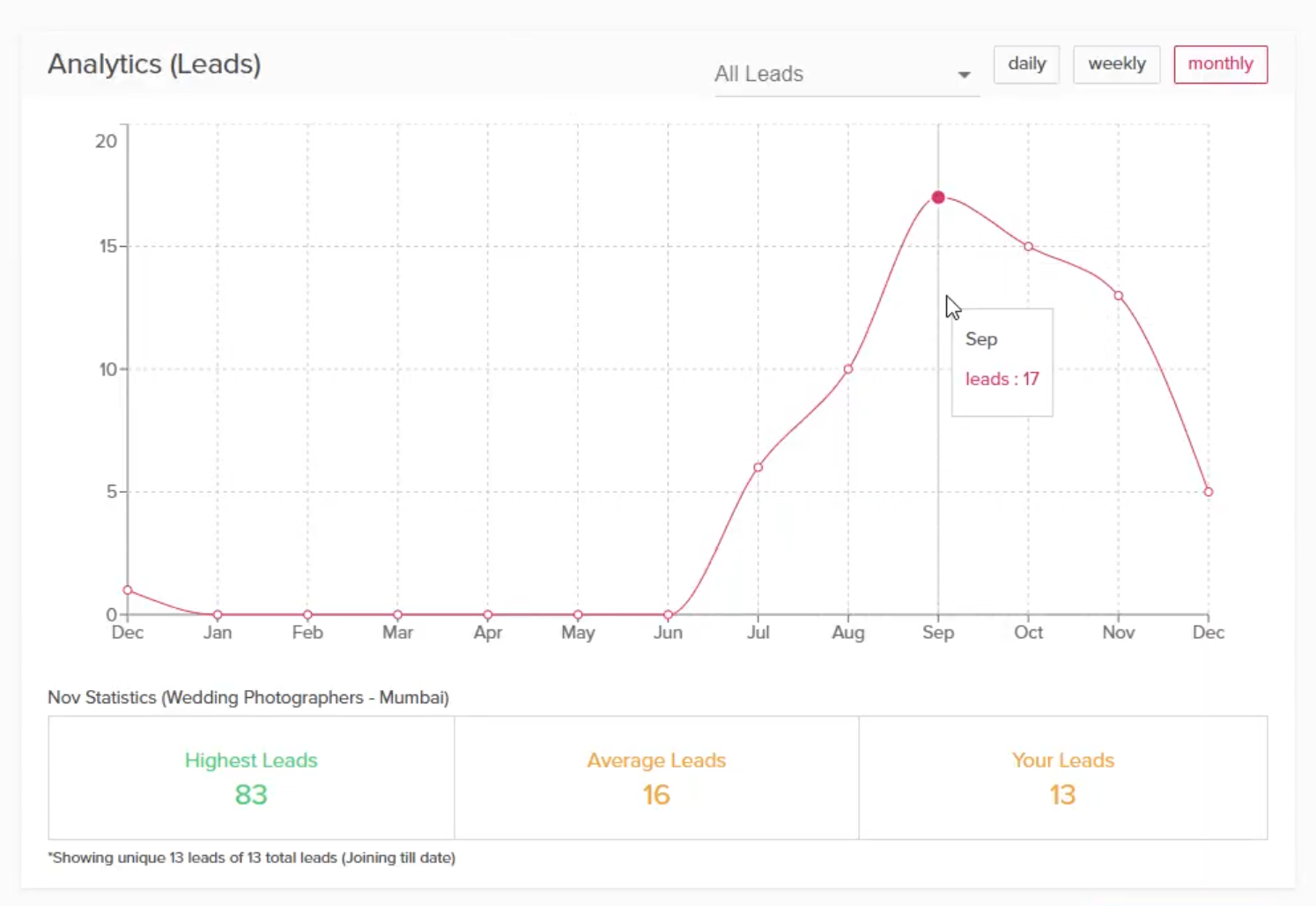This screenshot has width=1316, height=906.
Task: Select the monthly view button
Action: point(1220,64)
